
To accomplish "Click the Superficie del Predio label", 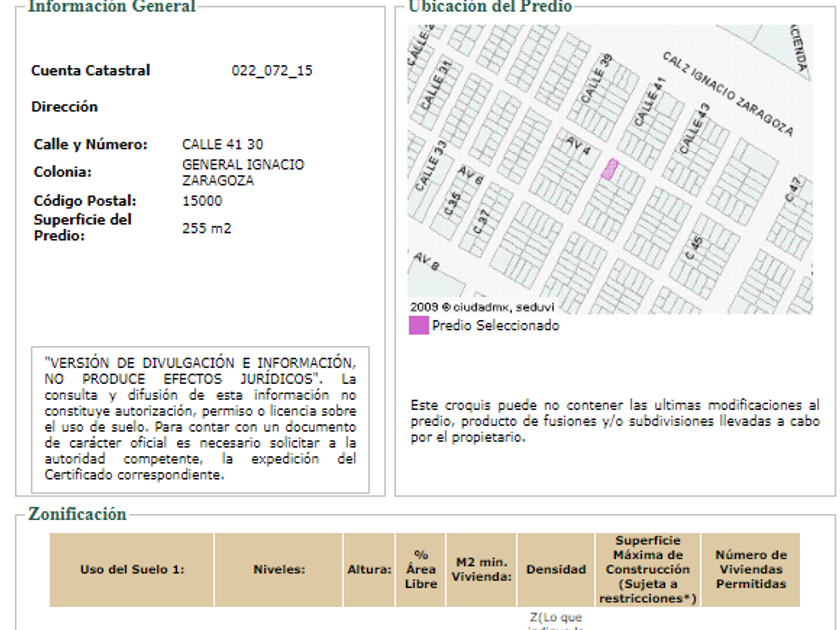I will coord(82,228).
